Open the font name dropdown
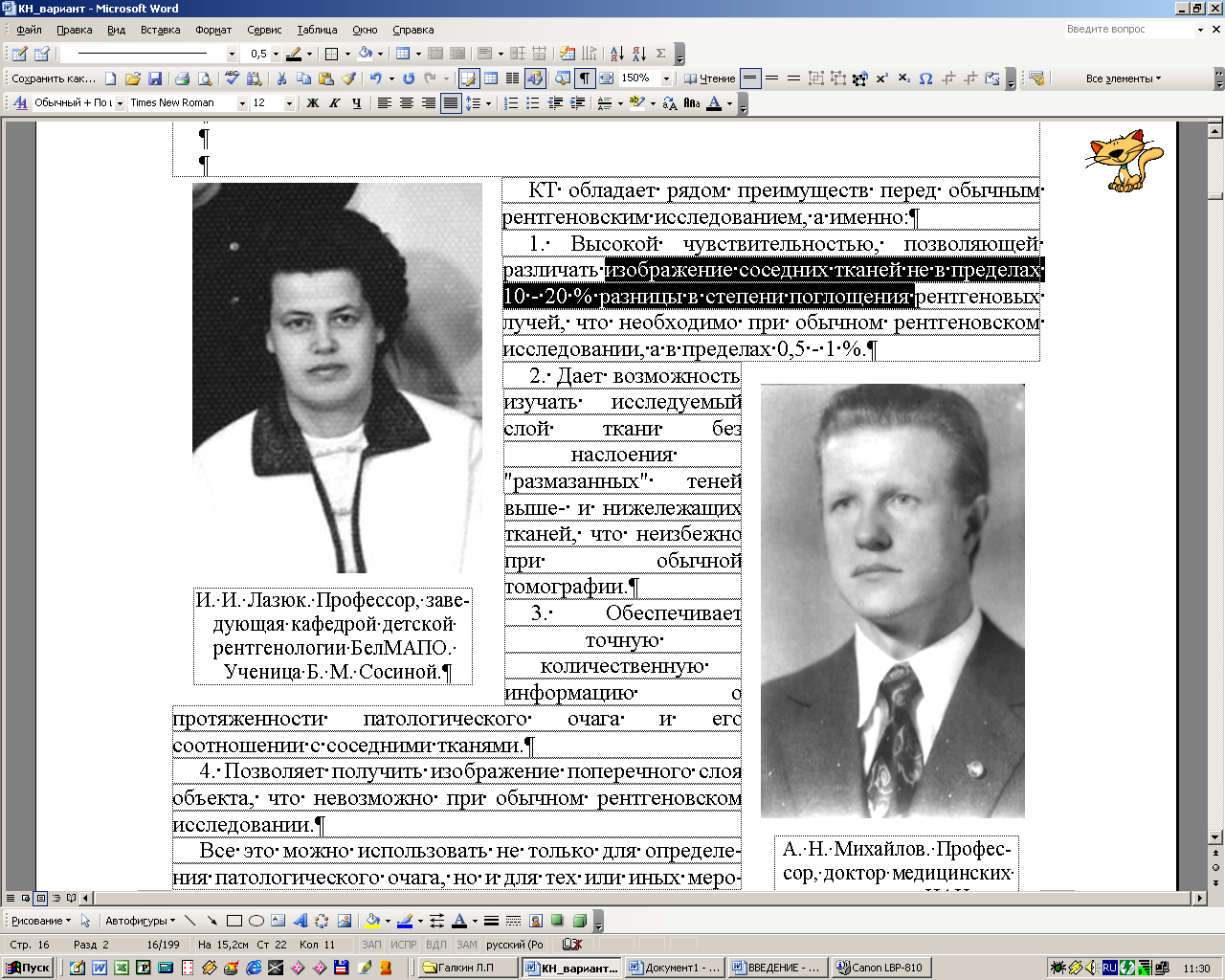 point(242,103)
